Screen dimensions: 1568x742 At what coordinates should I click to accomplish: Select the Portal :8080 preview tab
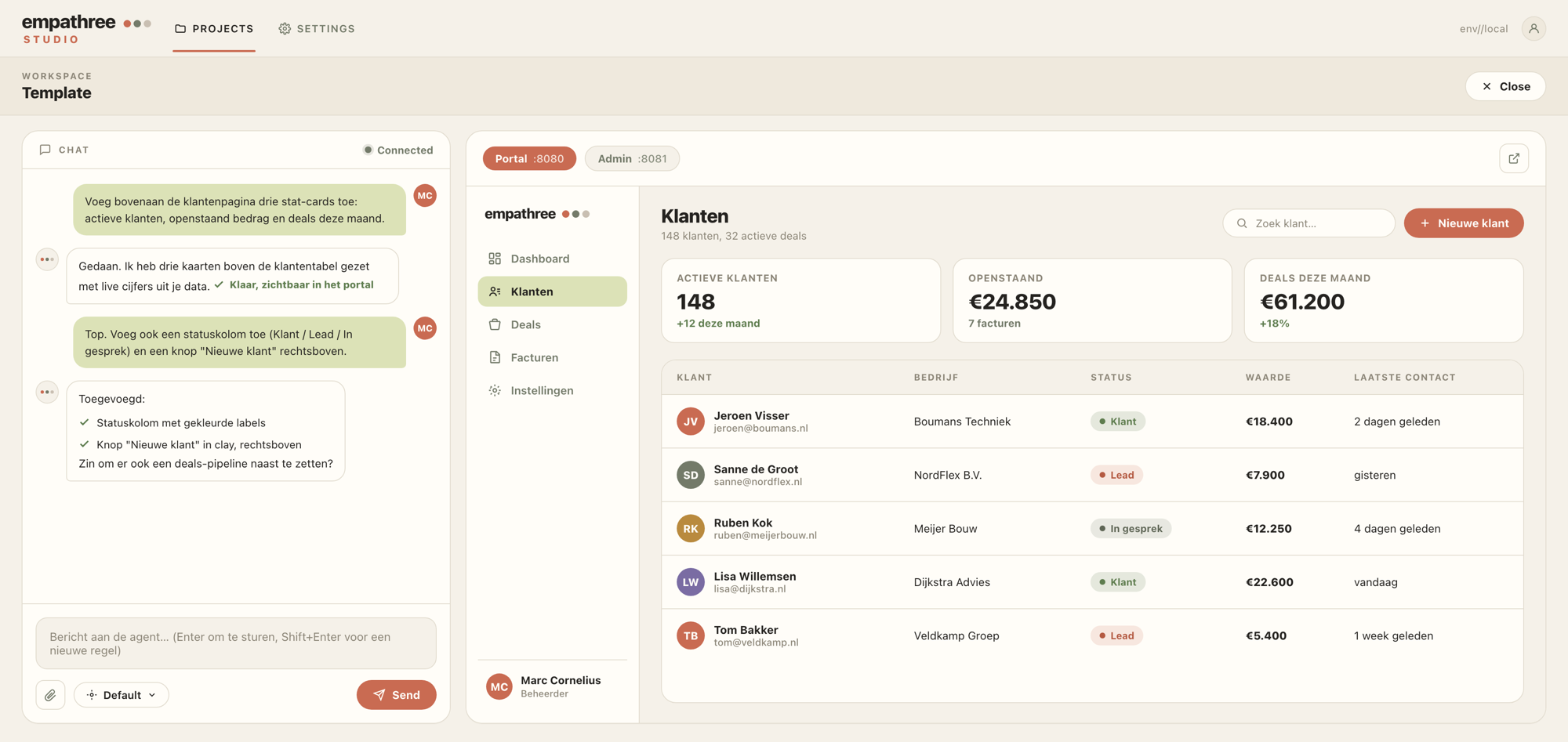click(x=529, y=158)
